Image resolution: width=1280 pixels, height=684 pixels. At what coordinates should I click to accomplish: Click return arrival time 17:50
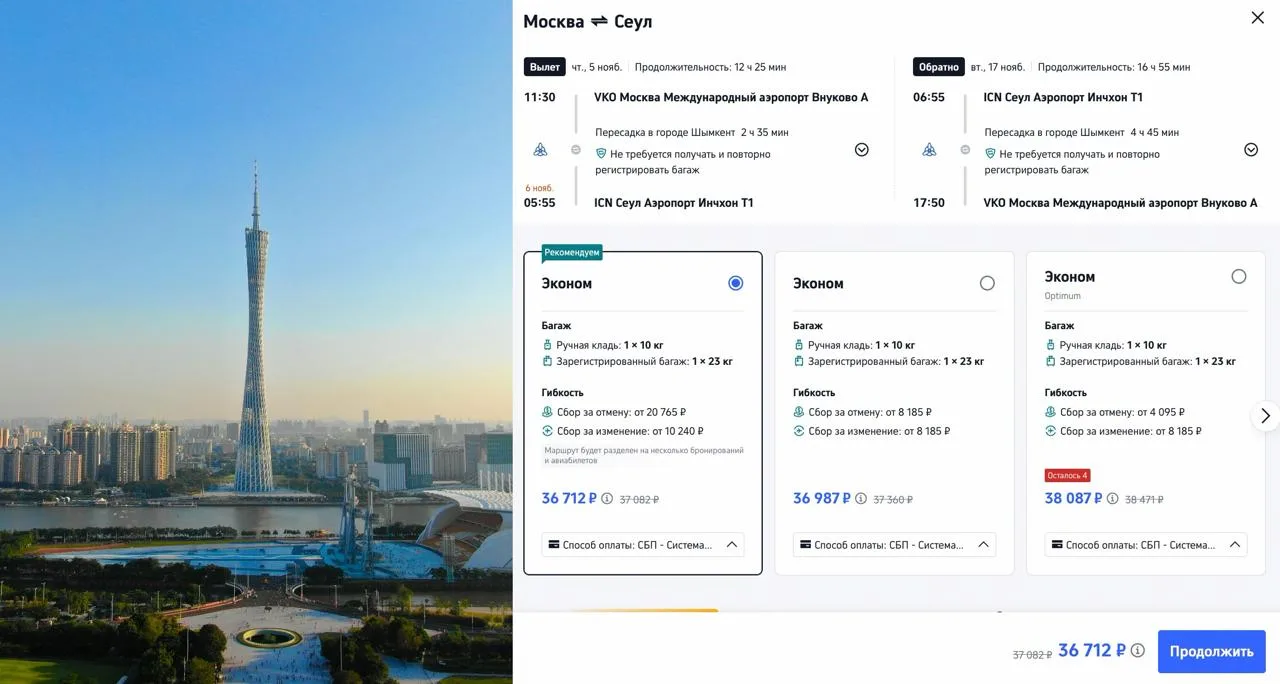pos(929,203)
